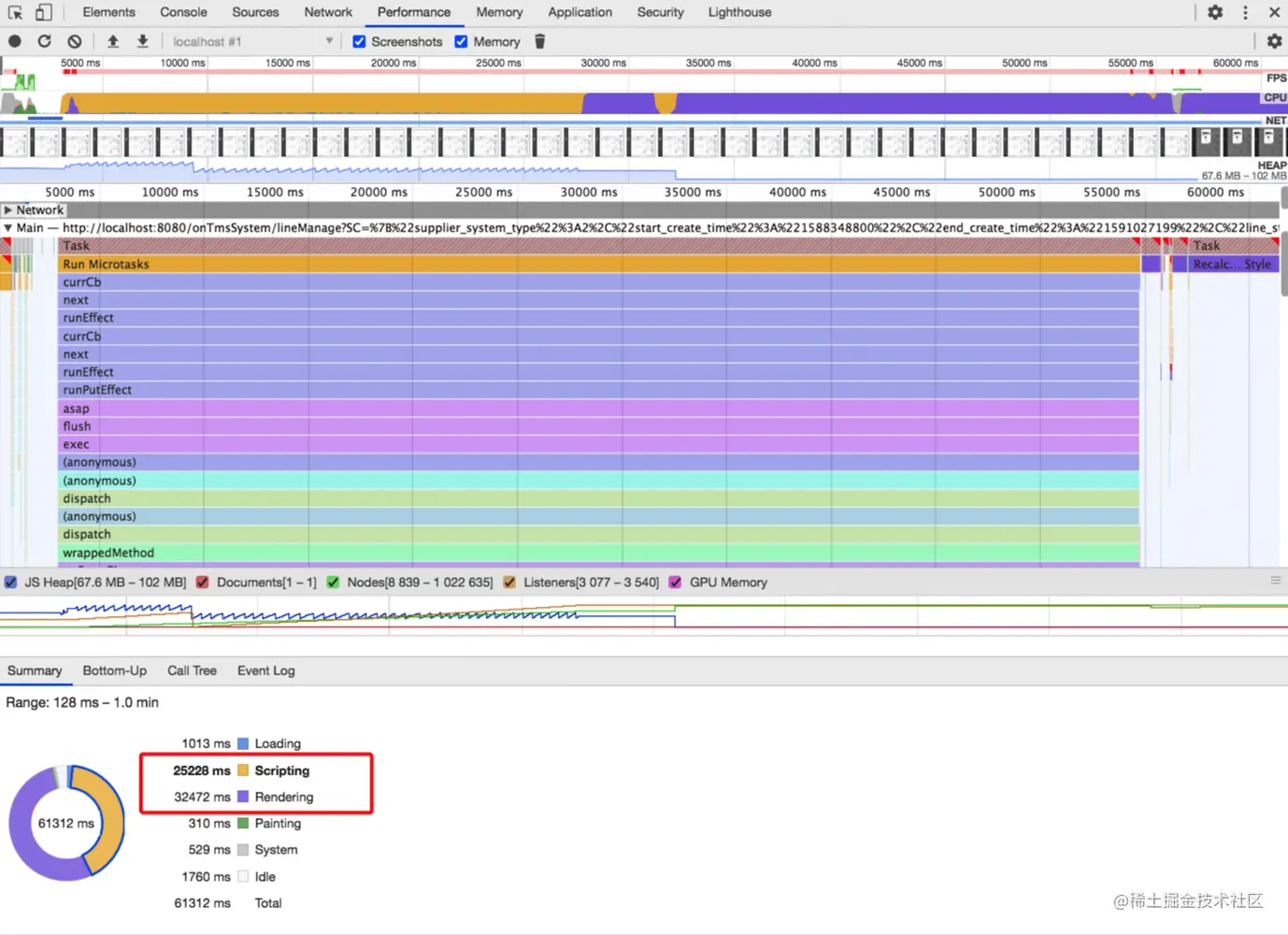Screen dimensions: 1288x935
Task: Collapse the Main thread track
Action: (x=7, y=227)
